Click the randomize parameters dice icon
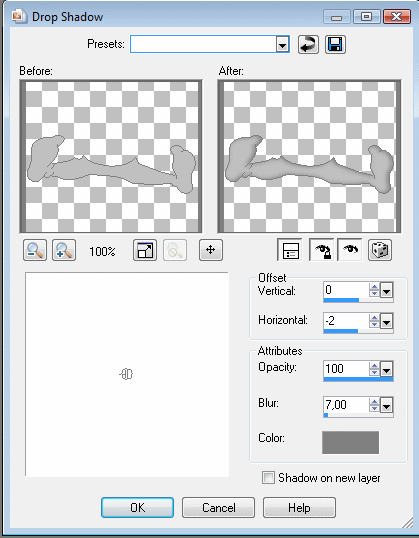Viewport: 419px width, 538px height. 380,250
